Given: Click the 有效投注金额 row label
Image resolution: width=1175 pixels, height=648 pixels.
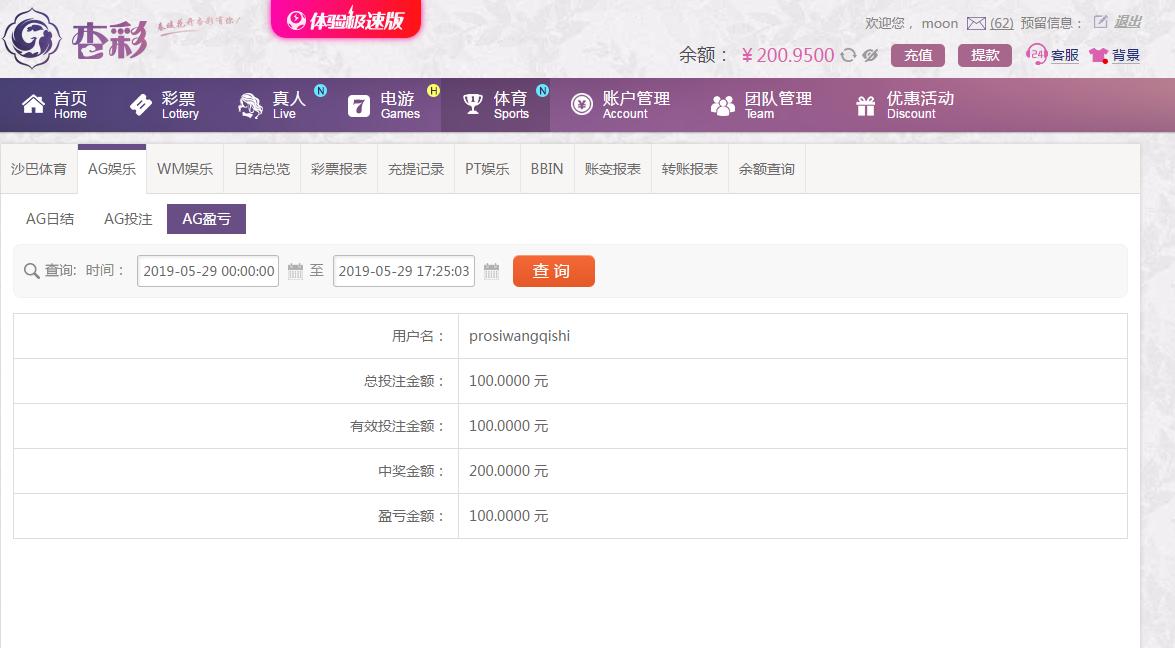Looking at the screenshot, I should click(398, 426).
